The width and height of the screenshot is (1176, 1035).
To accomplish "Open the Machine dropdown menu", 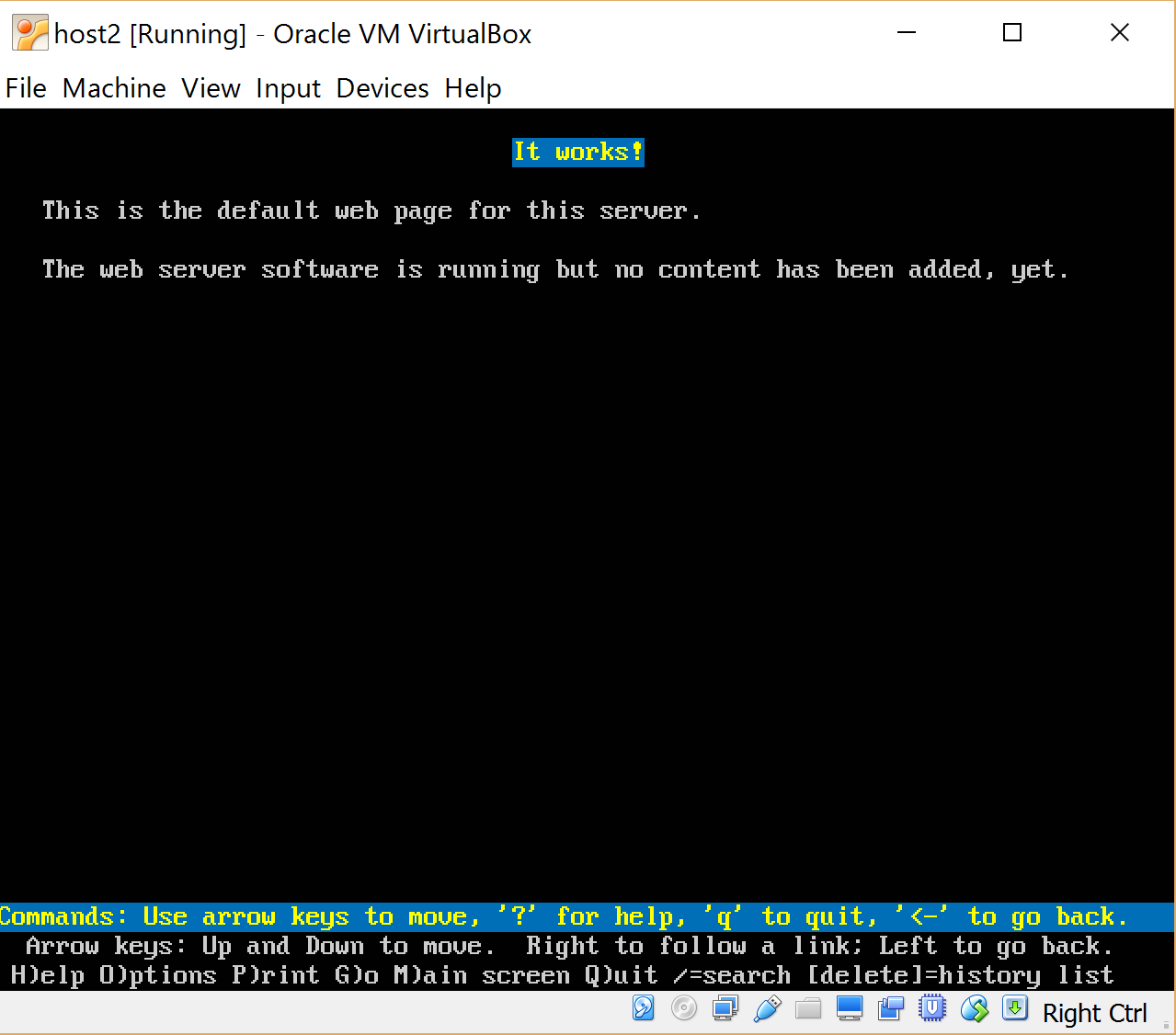I will point(114,88).
